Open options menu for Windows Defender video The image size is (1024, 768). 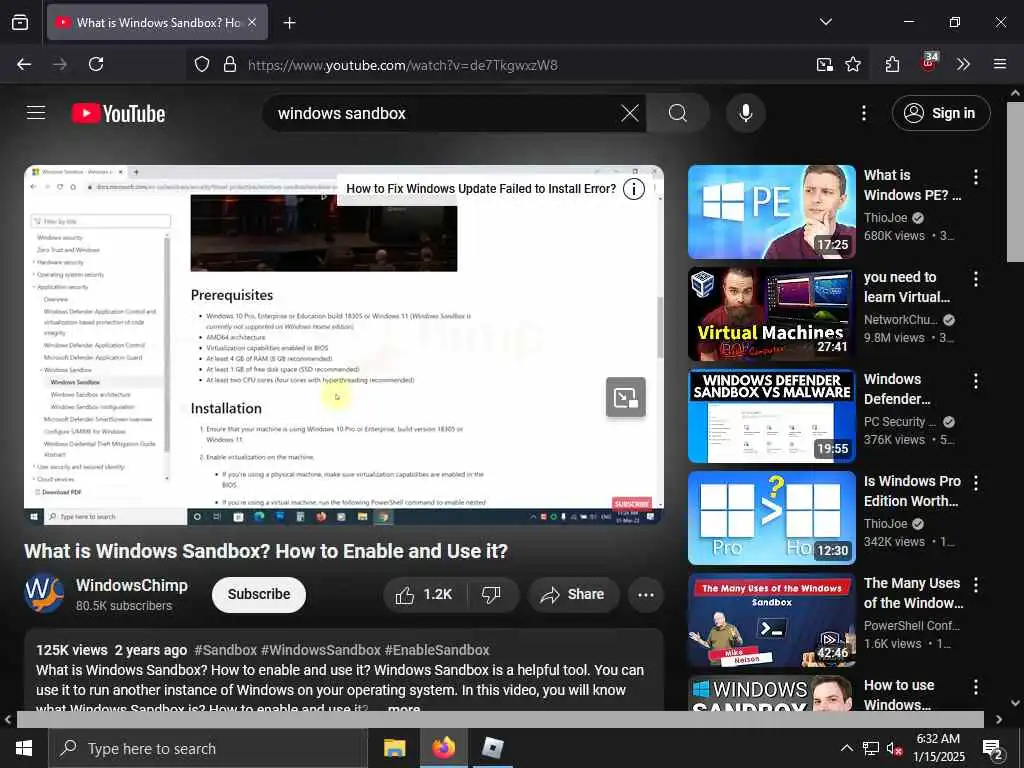click(x=976, y=381)
